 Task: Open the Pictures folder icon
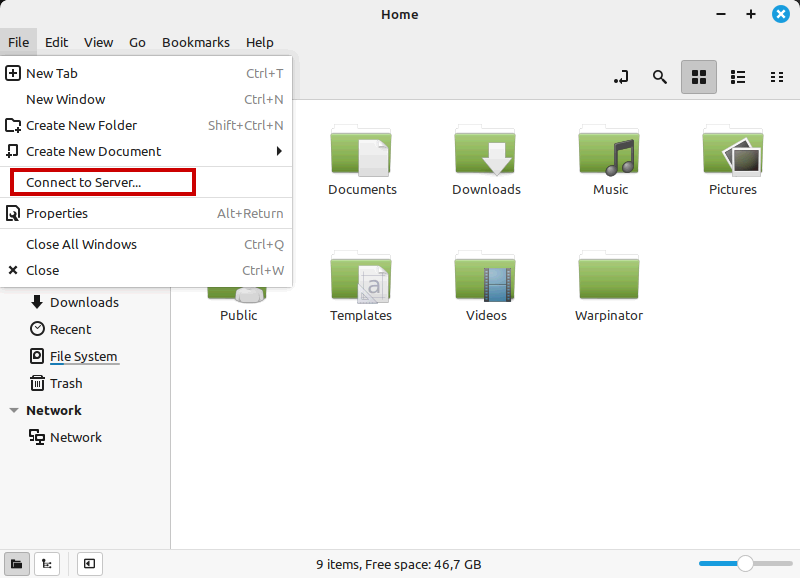point(733,151)
